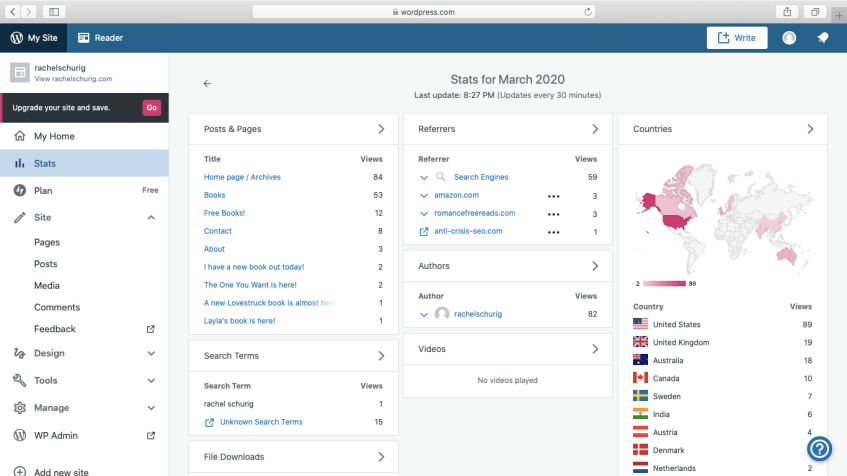Click the notifications bell icon
The image size is (847, 476).
pos(822,38)
